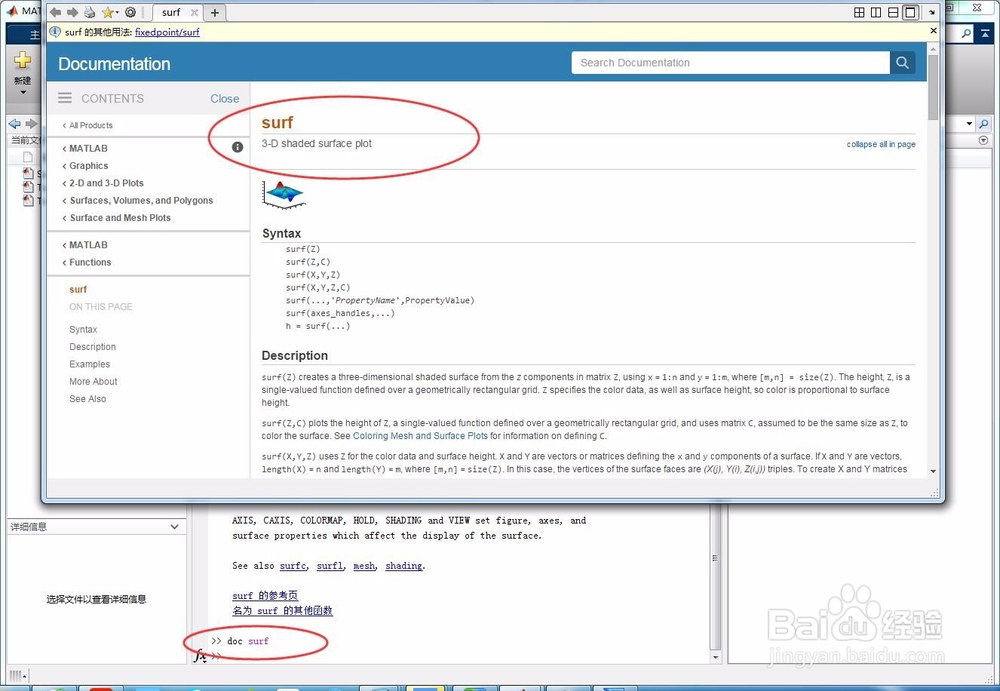
Task: Jump to Description in the sidebar
Action: (92, 346)
